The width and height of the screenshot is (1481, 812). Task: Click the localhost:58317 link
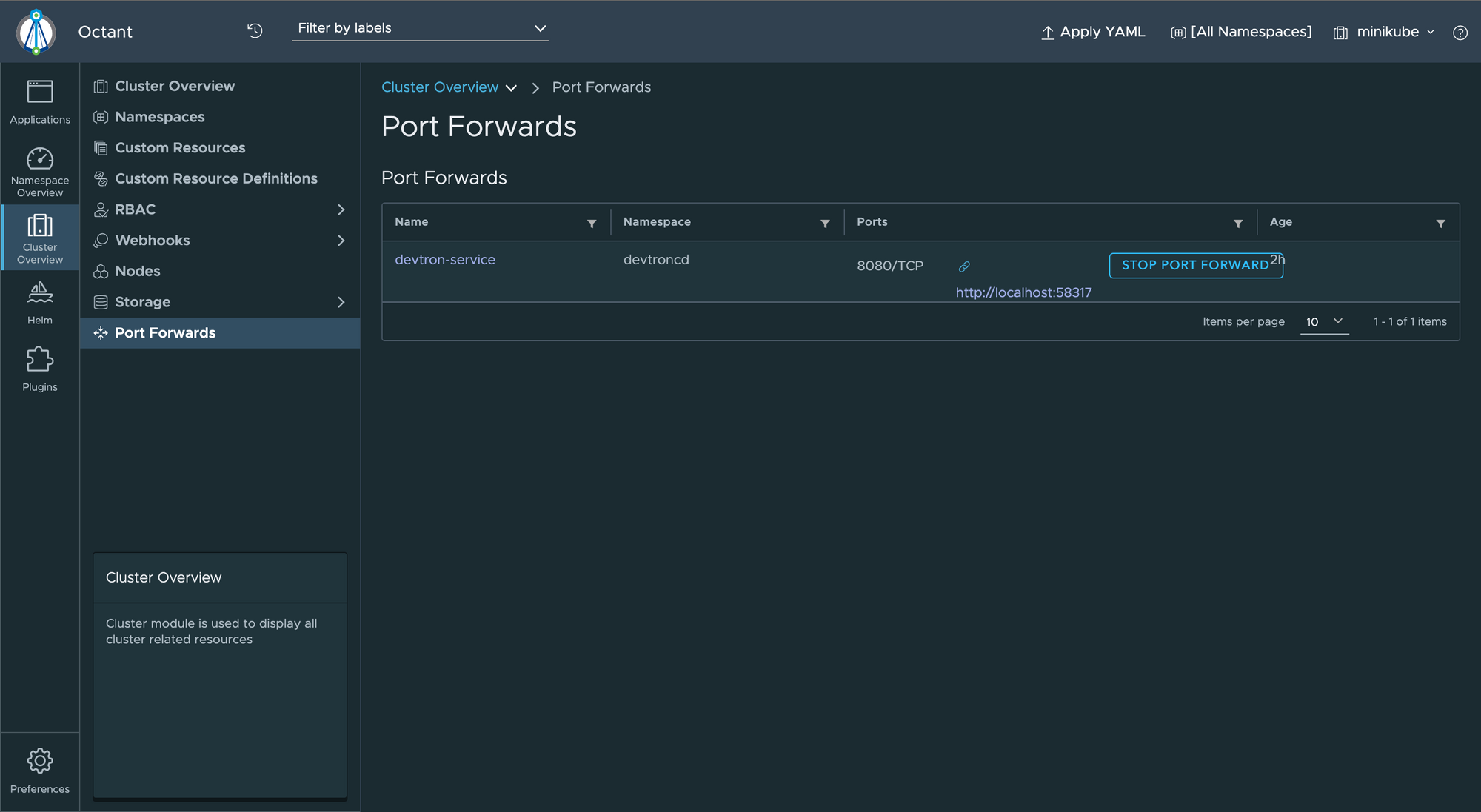[1022, 291]
